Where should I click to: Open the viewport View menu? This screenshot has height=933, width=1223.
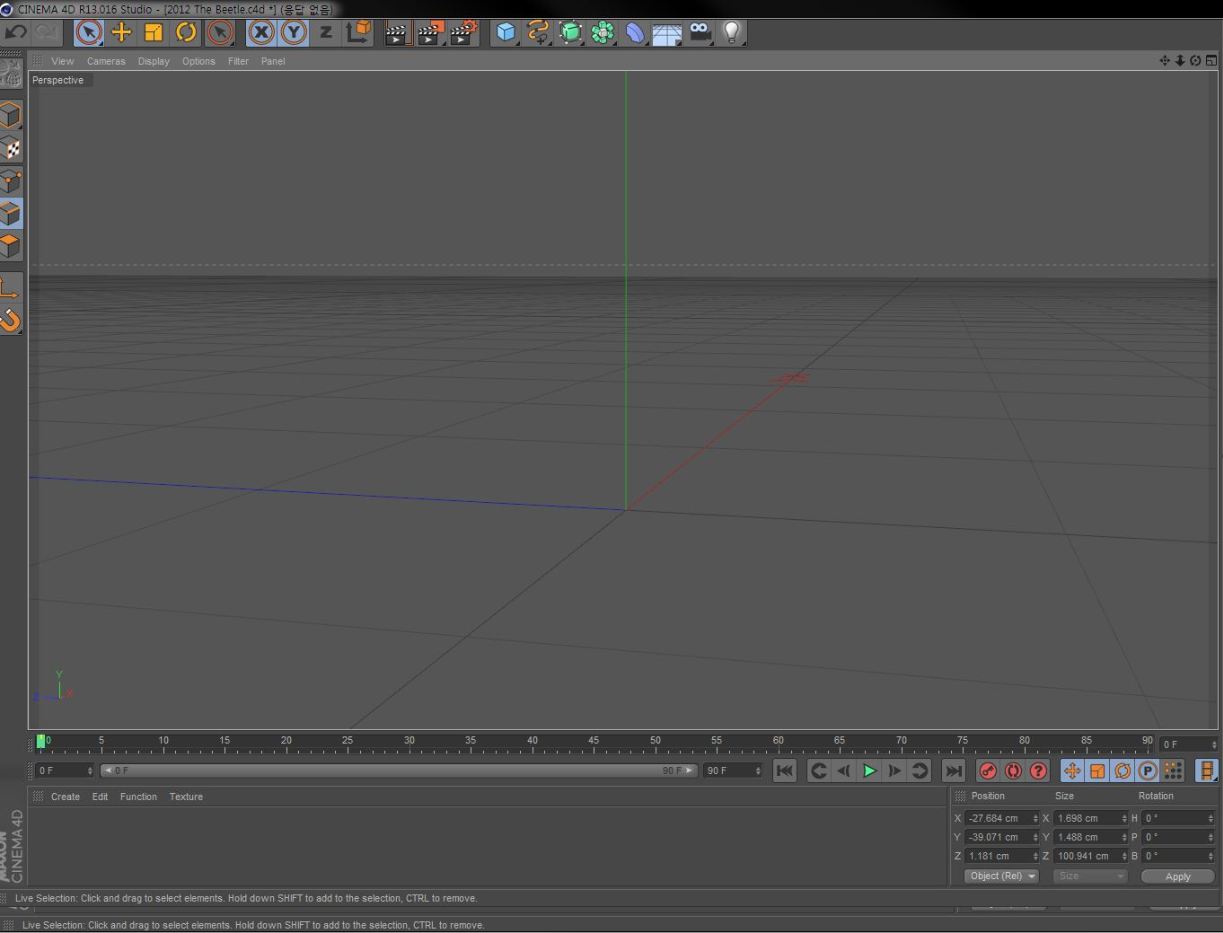[x=62, y=61]
